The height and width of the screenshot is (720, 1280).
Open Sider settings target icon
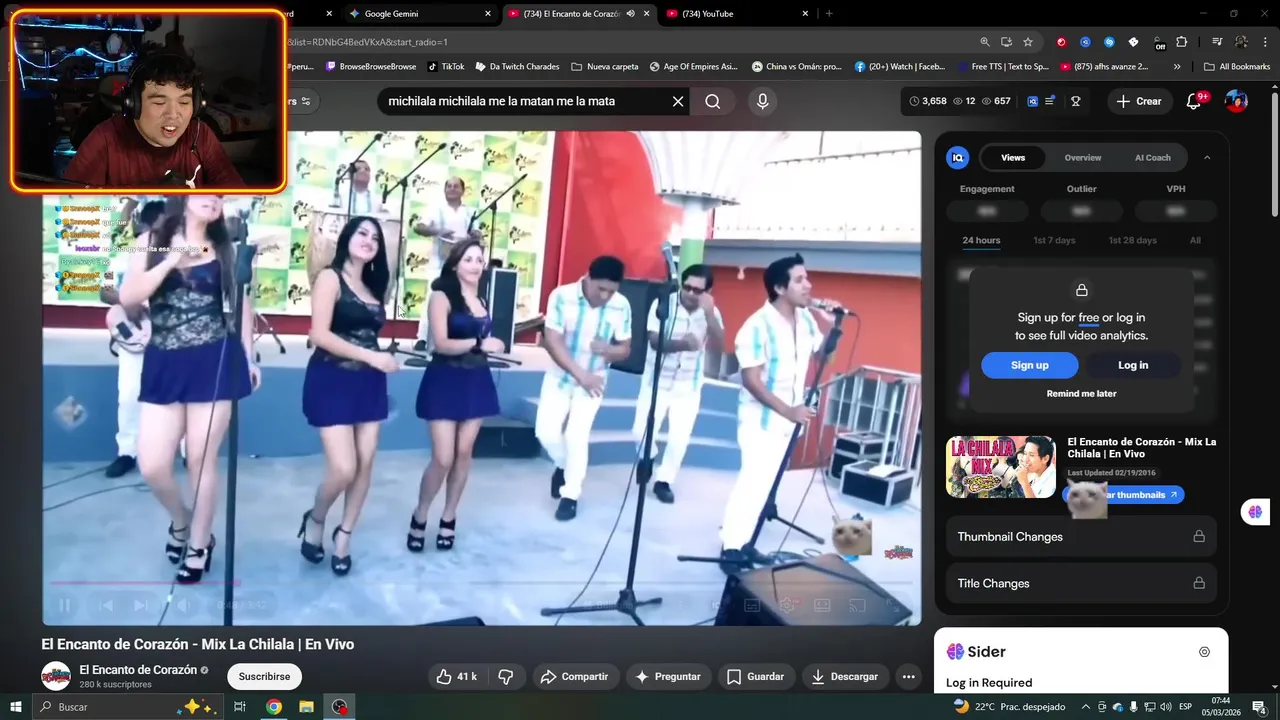point(1204,652)
